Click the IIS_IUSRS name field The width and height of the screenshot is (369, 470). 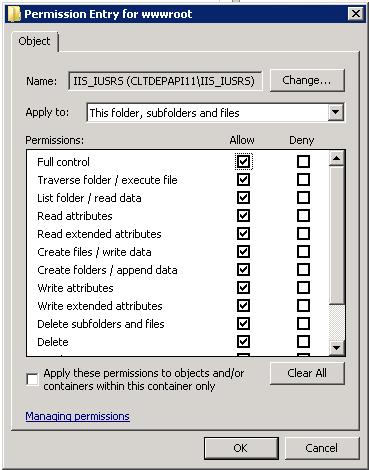coord(165,81)
